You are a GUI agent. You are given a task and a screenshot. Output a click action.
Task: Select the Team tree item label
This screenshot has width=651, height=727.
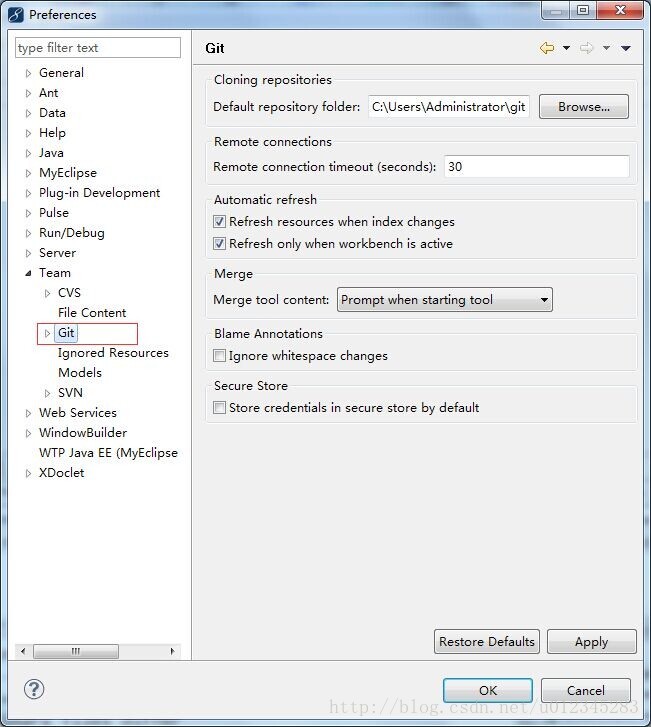point(55,273)
